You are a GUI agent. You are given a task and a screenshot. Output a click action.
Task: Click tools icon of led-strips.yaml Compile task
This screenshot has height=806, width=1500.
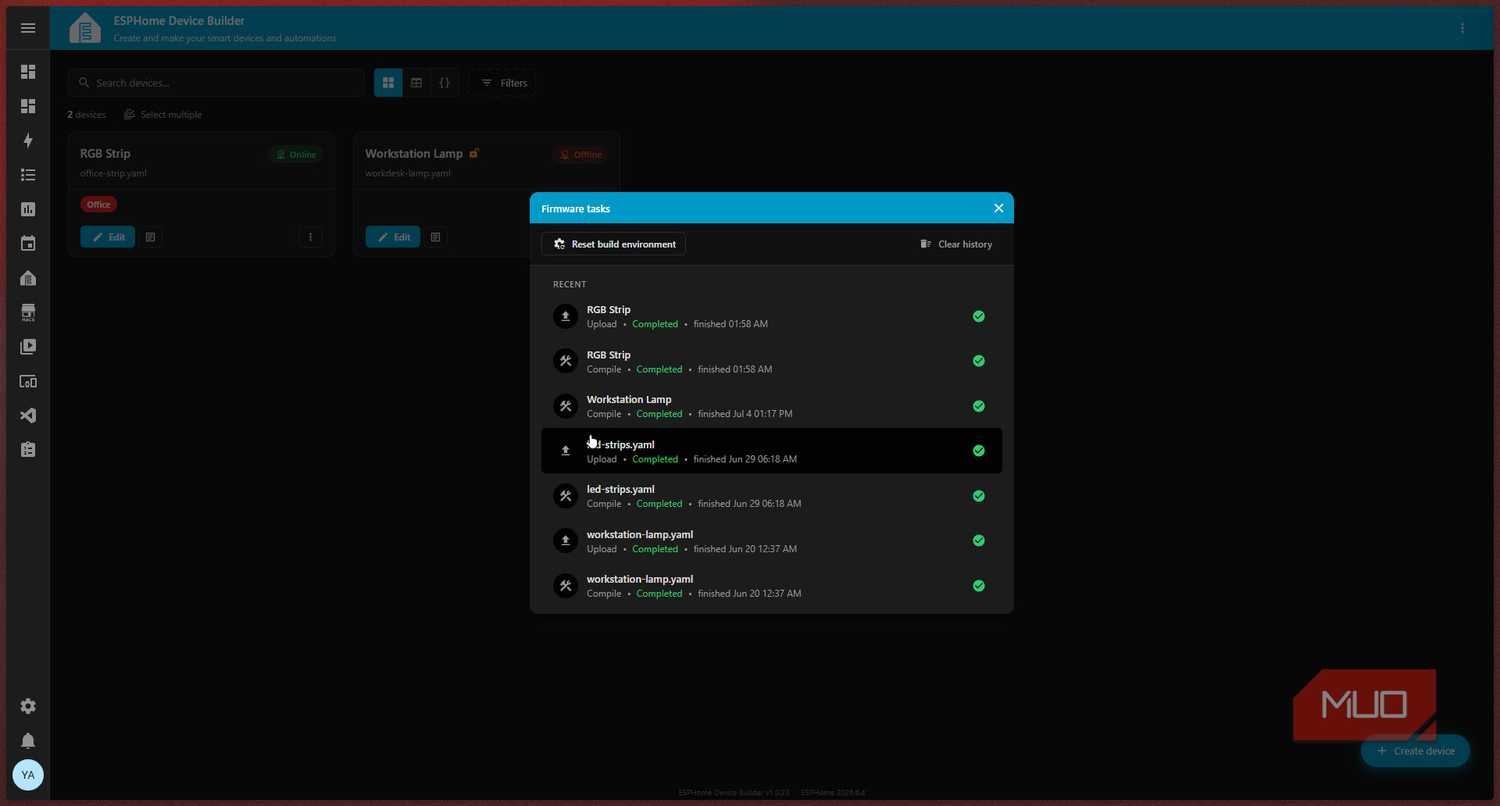[565, 496]
